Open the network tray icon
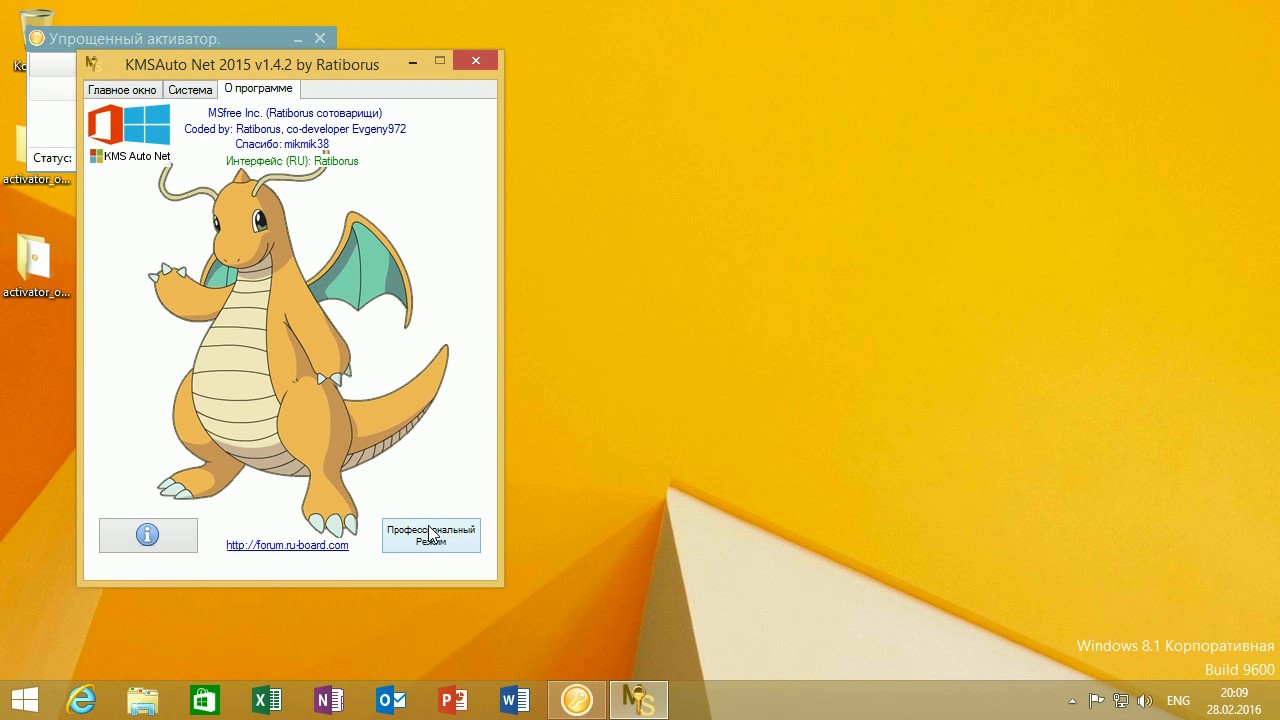The image size is (1280, 720). (x=1121, y=701)
